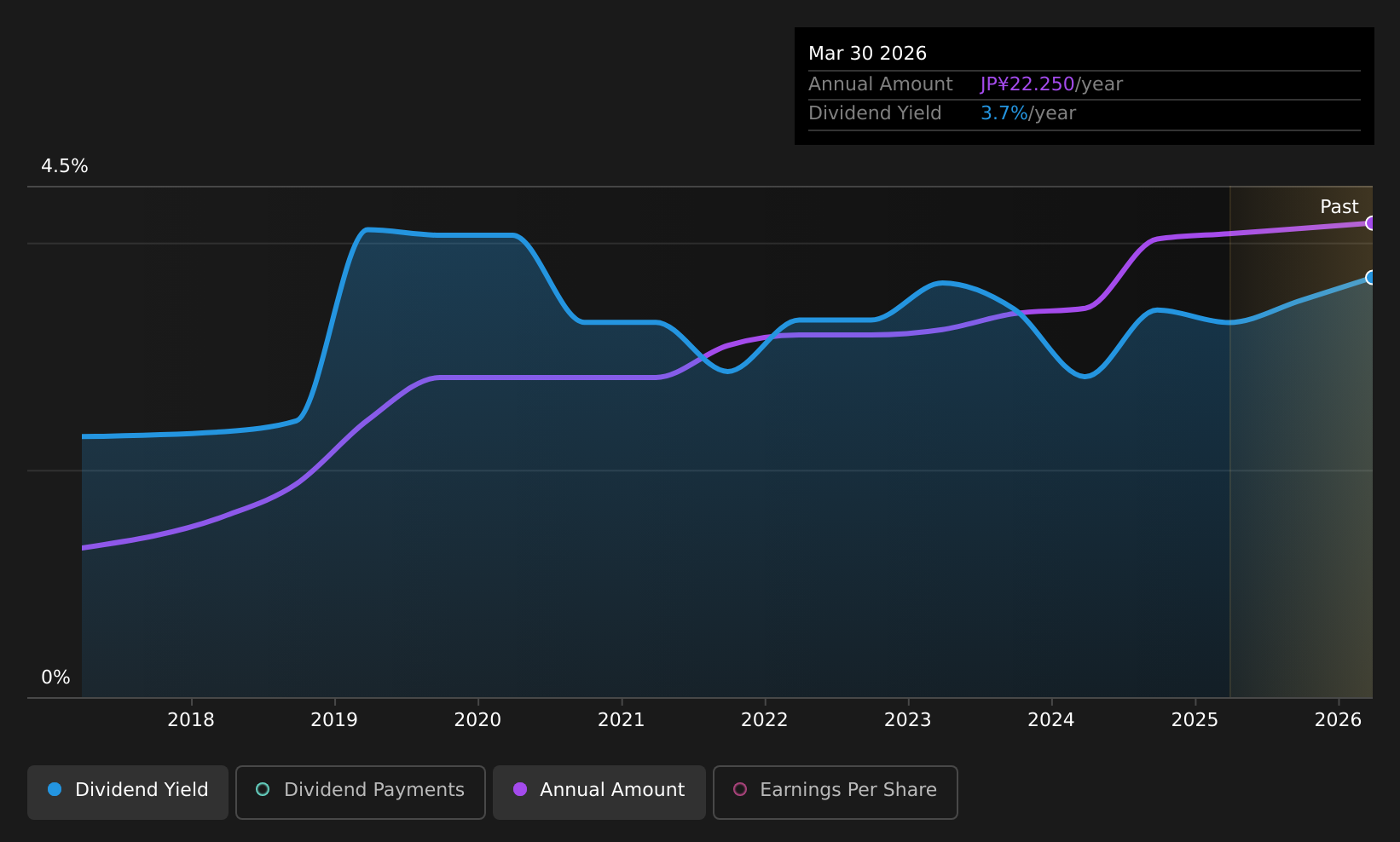Image resolution: width=1400 pixels, height=842 pixels.
Task: Click the 2024 x-axis label
Action: click(1051, 720)
